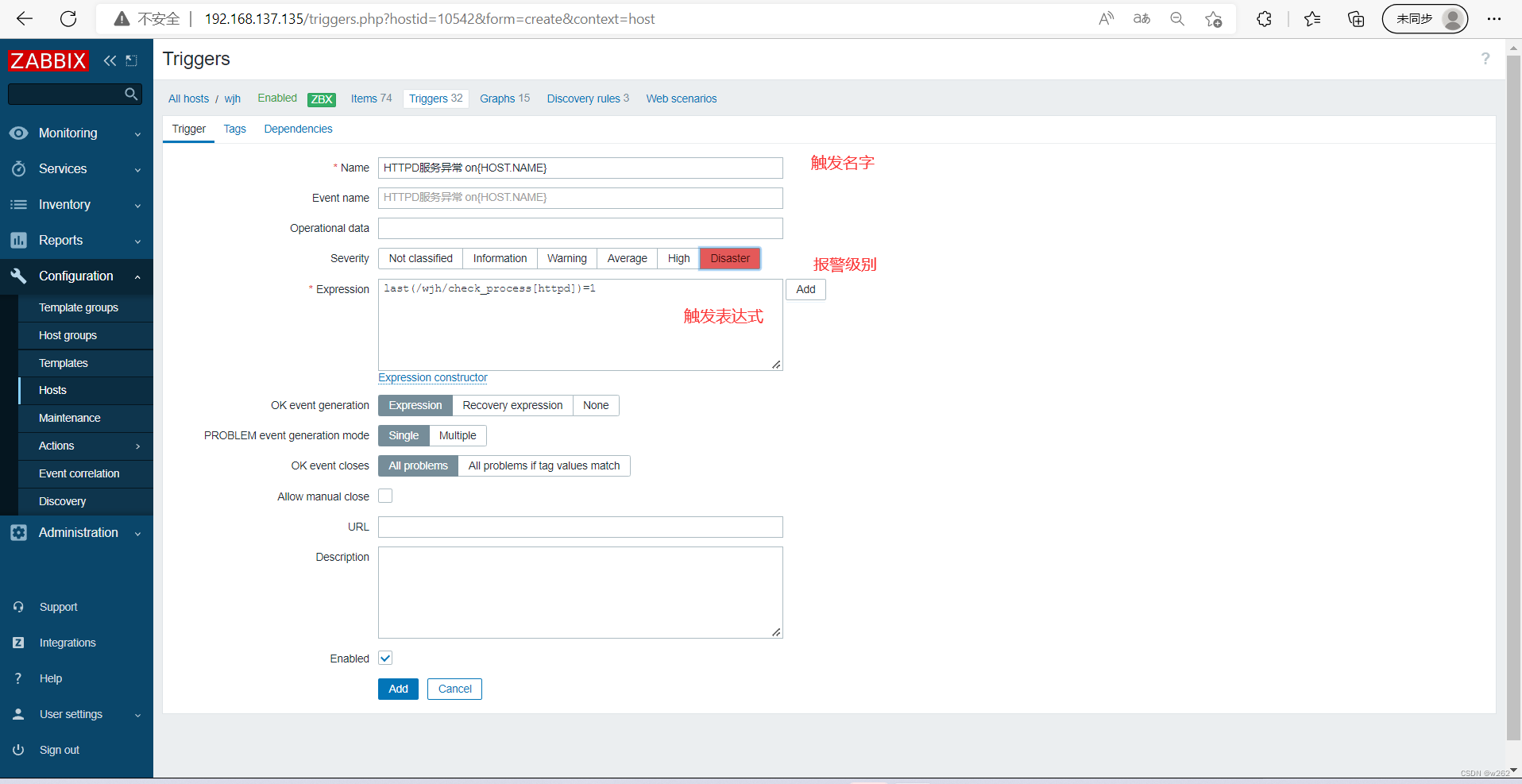The height and width of the screenshot is (784, 1522).
Task: Reload the page with refresh icon
Action: tap(68, 19)
